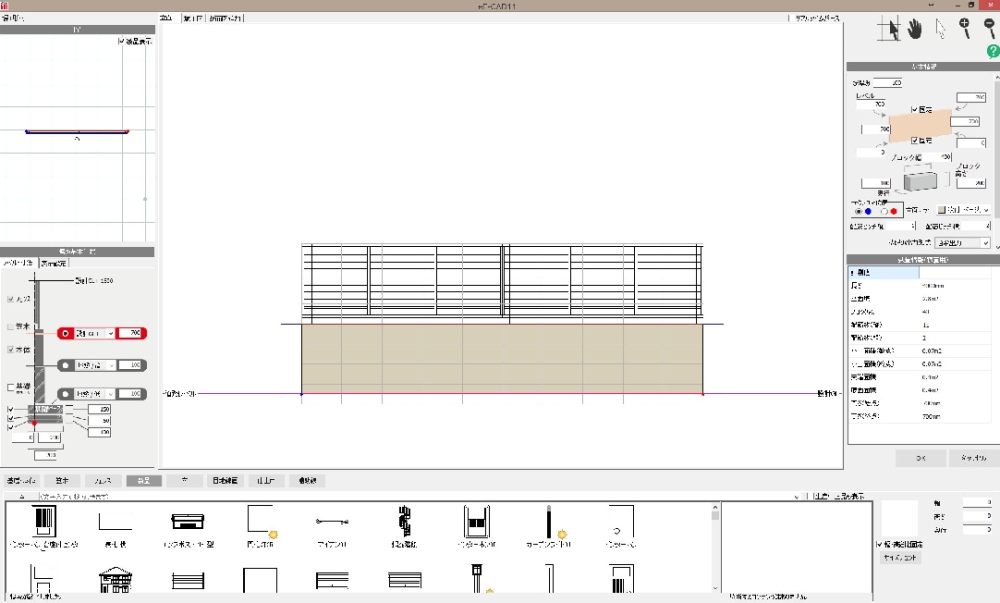
Task: Toggle the 固定 checkbox above the wall preview
Action: (914, 110)
